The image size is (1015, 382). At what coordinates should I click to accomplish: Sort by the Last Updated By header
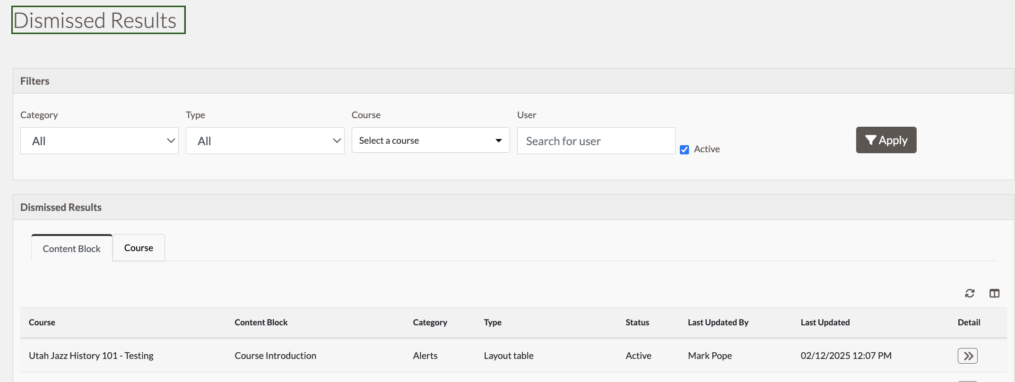pos(718,322)
